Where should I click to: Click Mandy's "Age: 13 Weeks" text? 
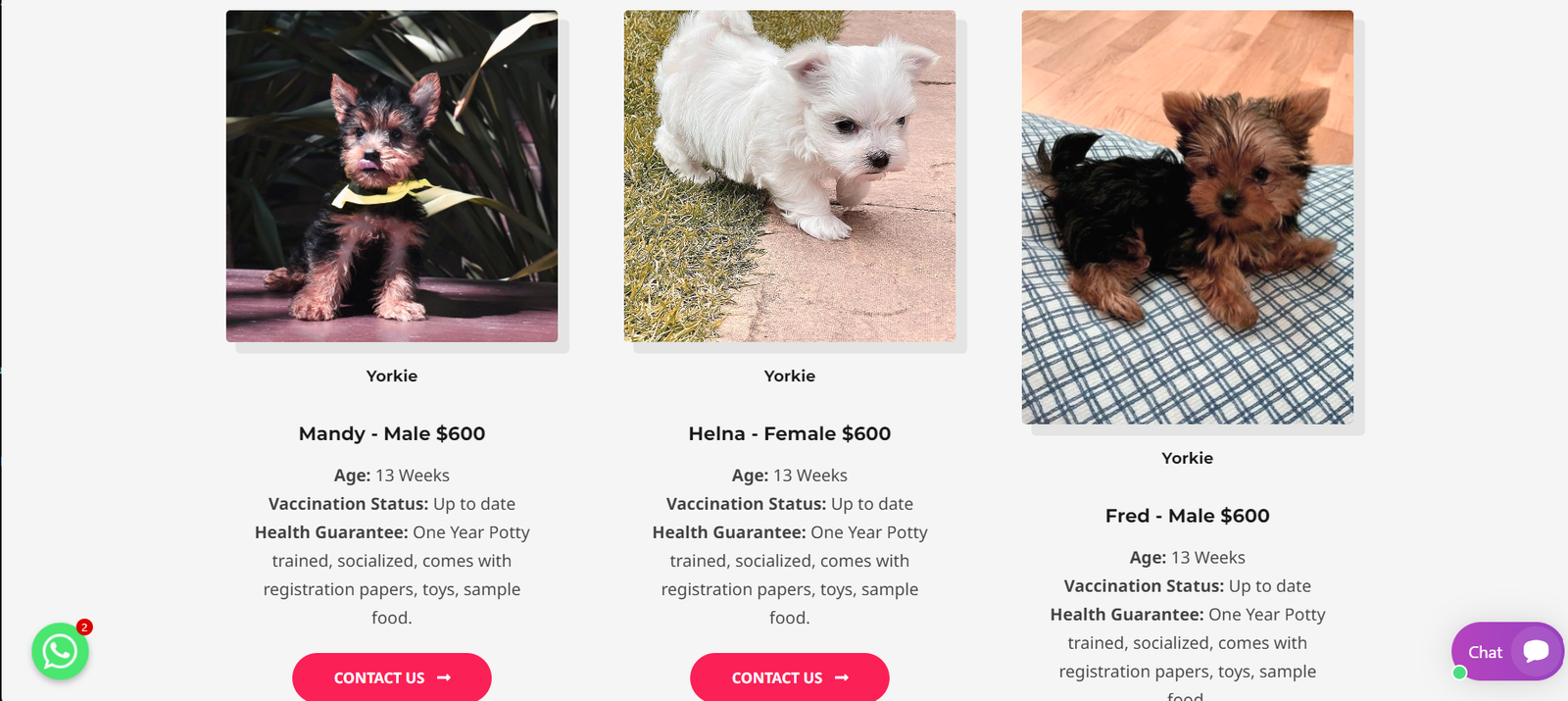coord(392,476)
